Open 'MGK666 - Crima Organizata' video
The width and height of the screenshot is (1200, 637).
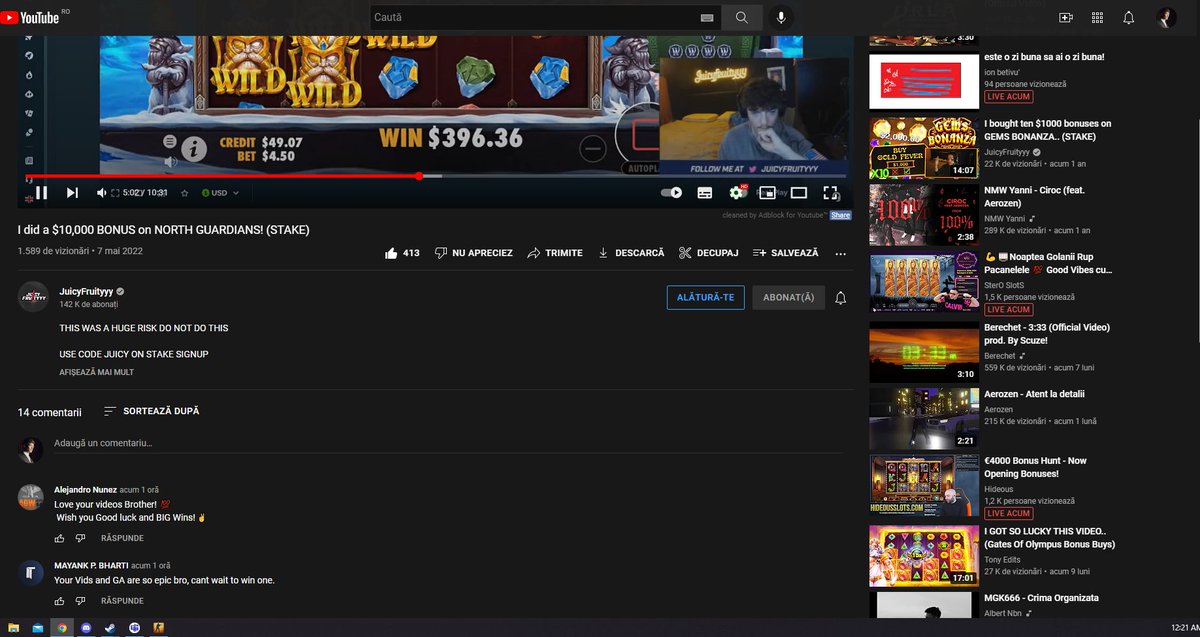coord(1041,598)
